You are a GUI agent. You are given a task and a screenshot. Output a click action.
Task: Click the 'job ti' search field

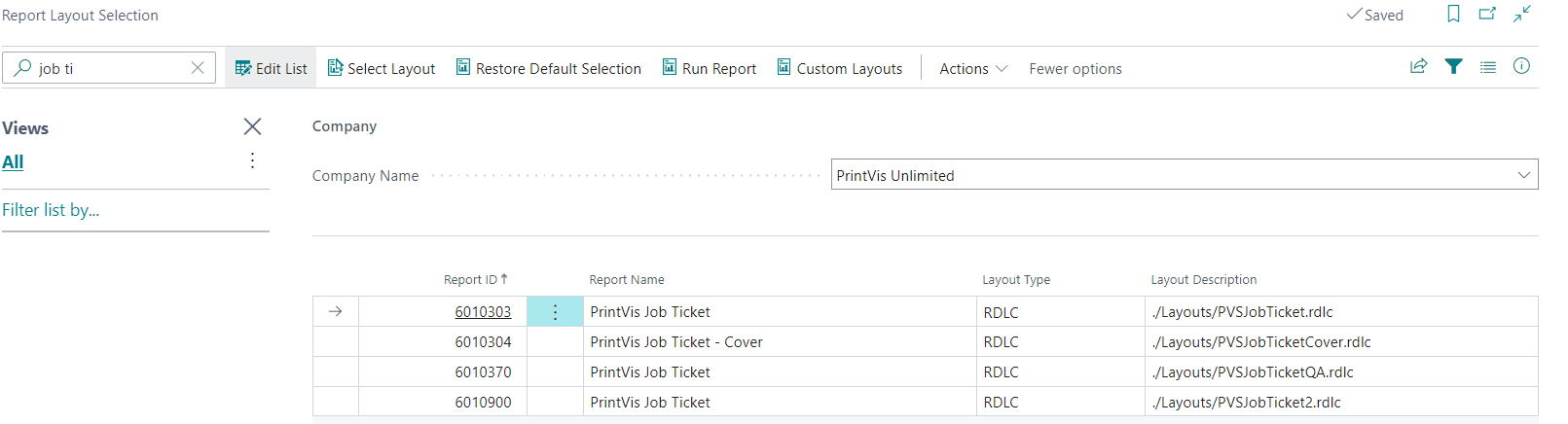(107, 68)
